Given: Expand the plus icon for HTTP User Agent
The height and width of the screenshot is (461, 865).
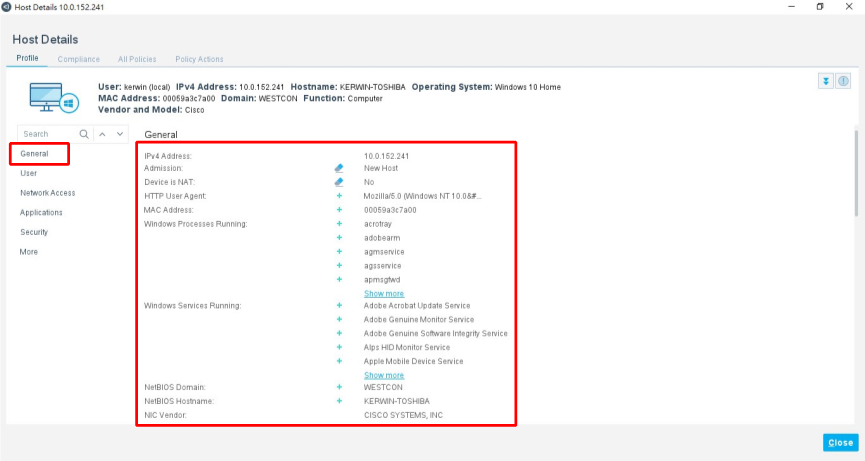Looking at the screenshot, I should tap(339, 196).
